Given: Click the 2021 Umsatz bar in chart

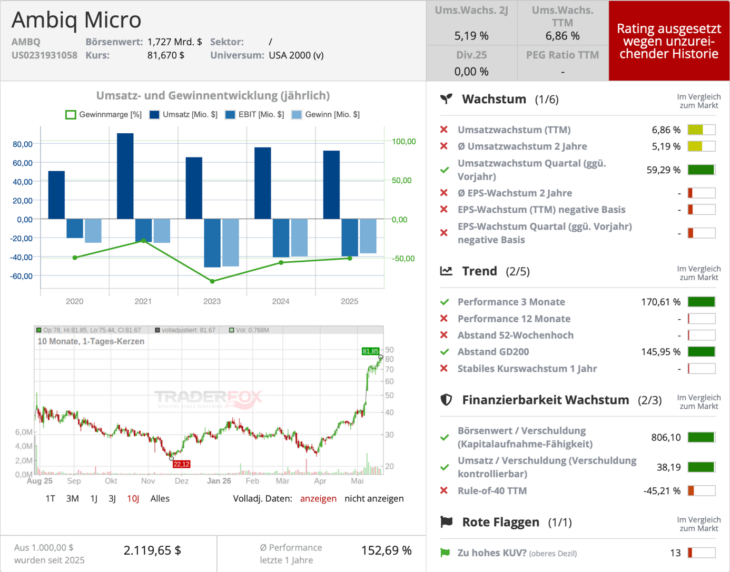Looking at the screenshot, I should pos(125,176).
